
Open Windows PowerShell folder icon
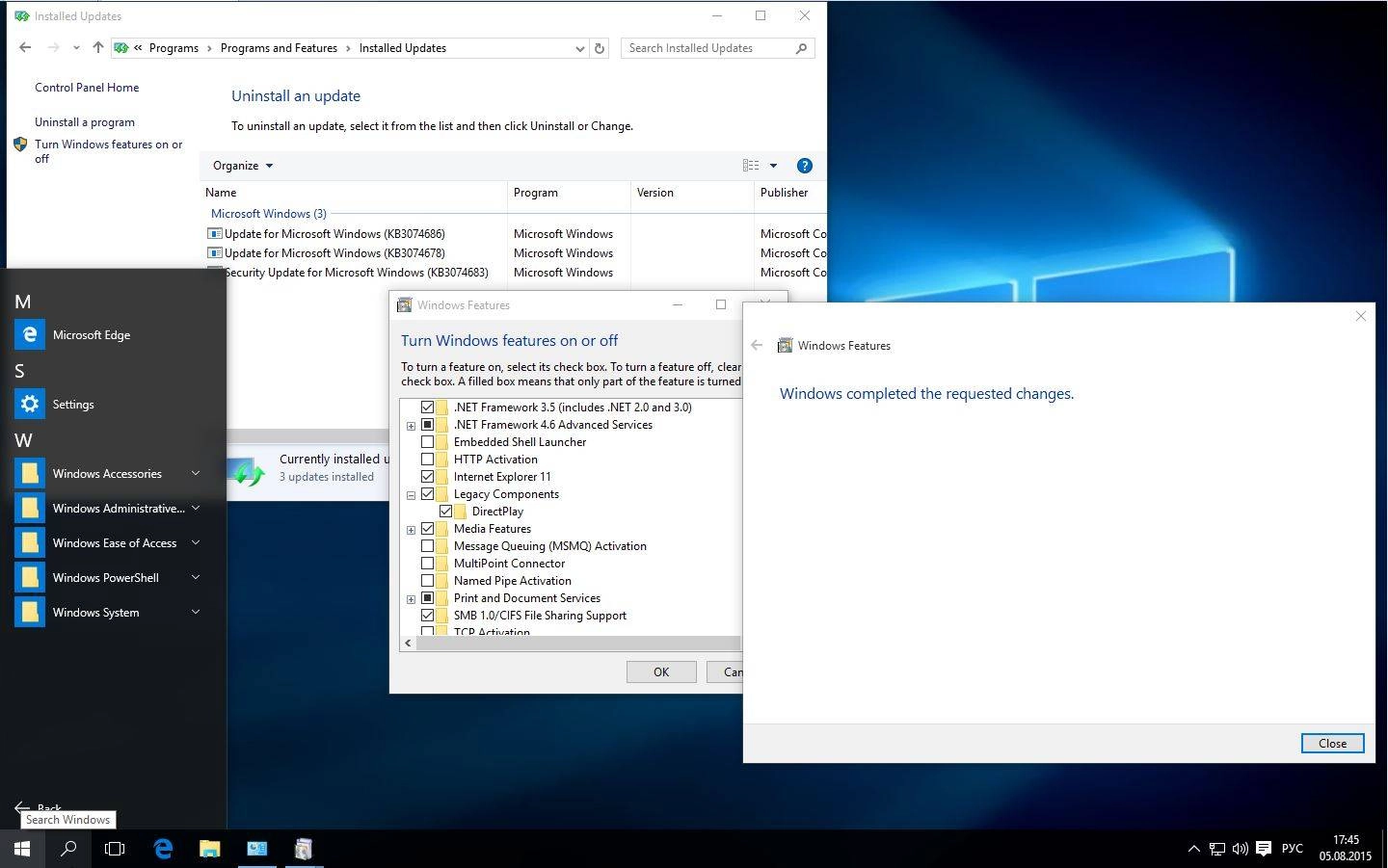click(30, 577)
